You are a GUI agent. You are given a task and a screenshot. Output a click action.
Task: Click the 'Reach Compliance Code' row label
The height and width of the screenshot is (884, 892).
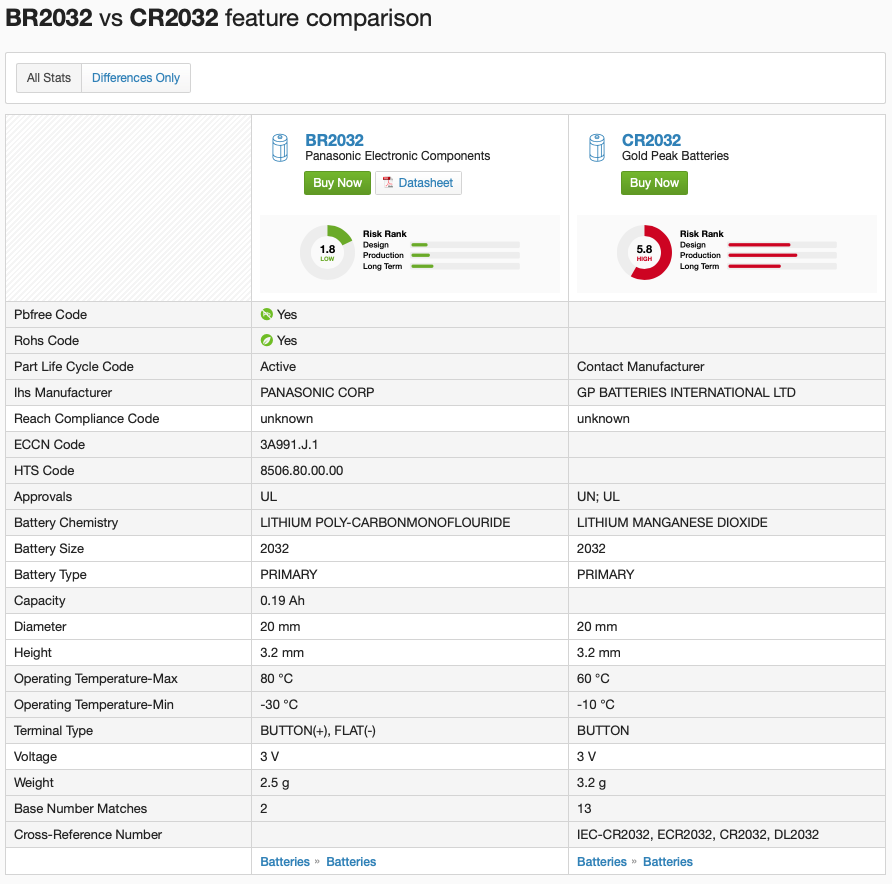pos(86,419)
